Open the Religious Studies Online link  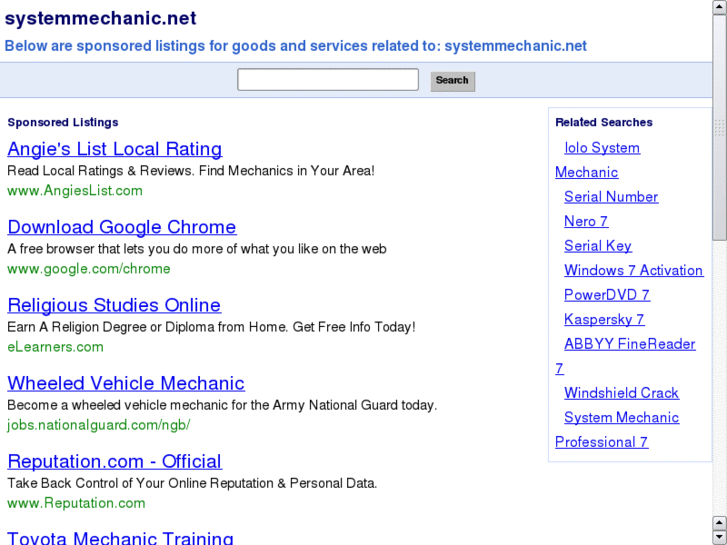[114, 305]
